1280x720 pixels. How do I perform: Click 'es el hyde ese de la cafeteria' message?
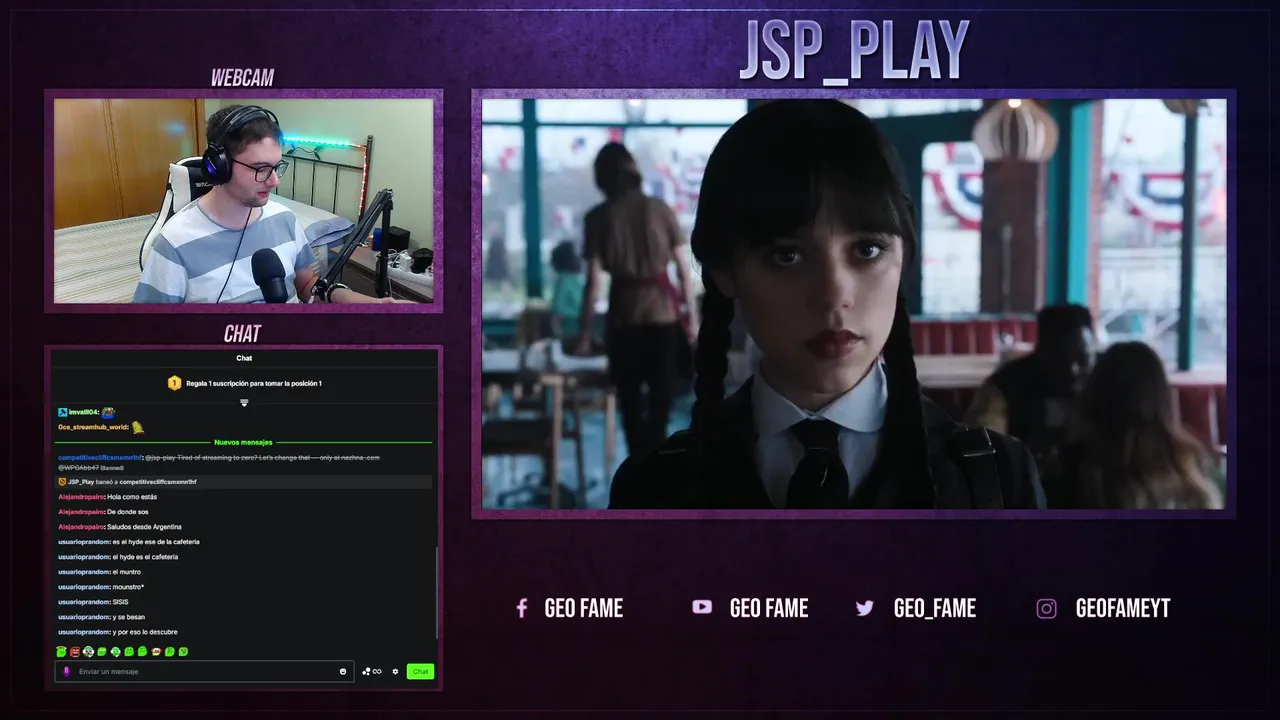click(x=155, y=542)
